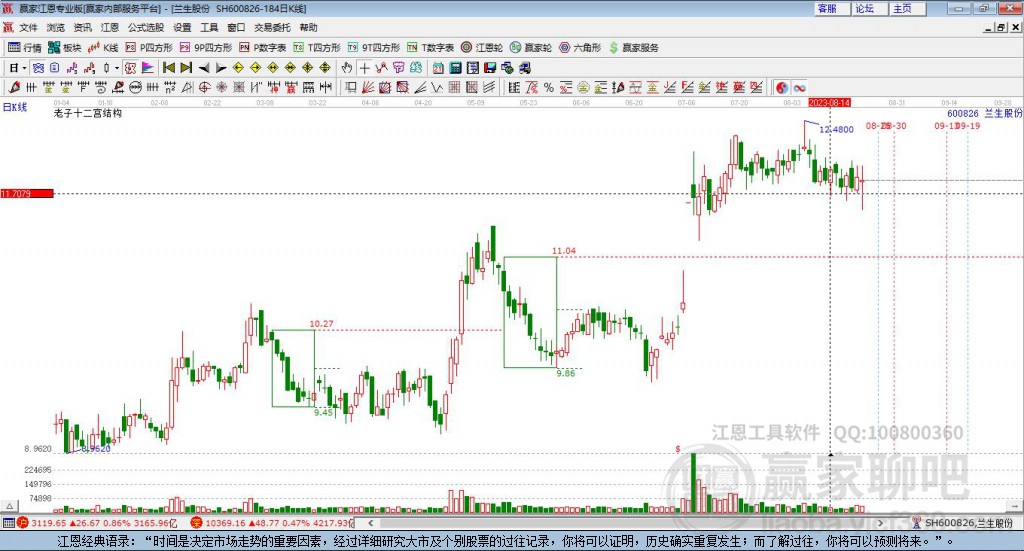Image resolution: width=1024 pixels, height=551 pixels.
Task: Select the n² number lines tool
Action: click(170, 87)
